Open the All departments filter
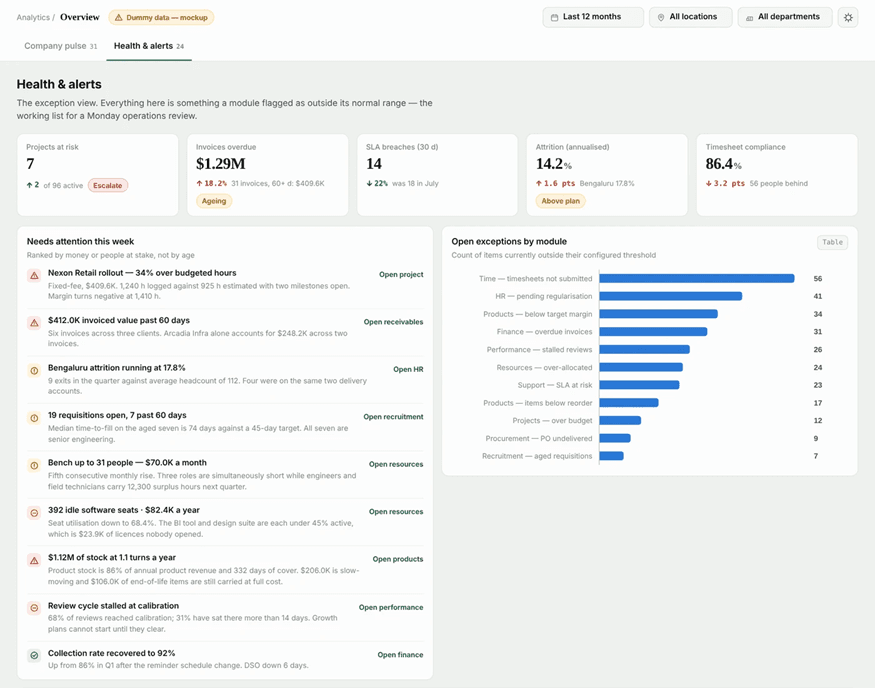The image size is (875, 688). (x=785, y=17)
